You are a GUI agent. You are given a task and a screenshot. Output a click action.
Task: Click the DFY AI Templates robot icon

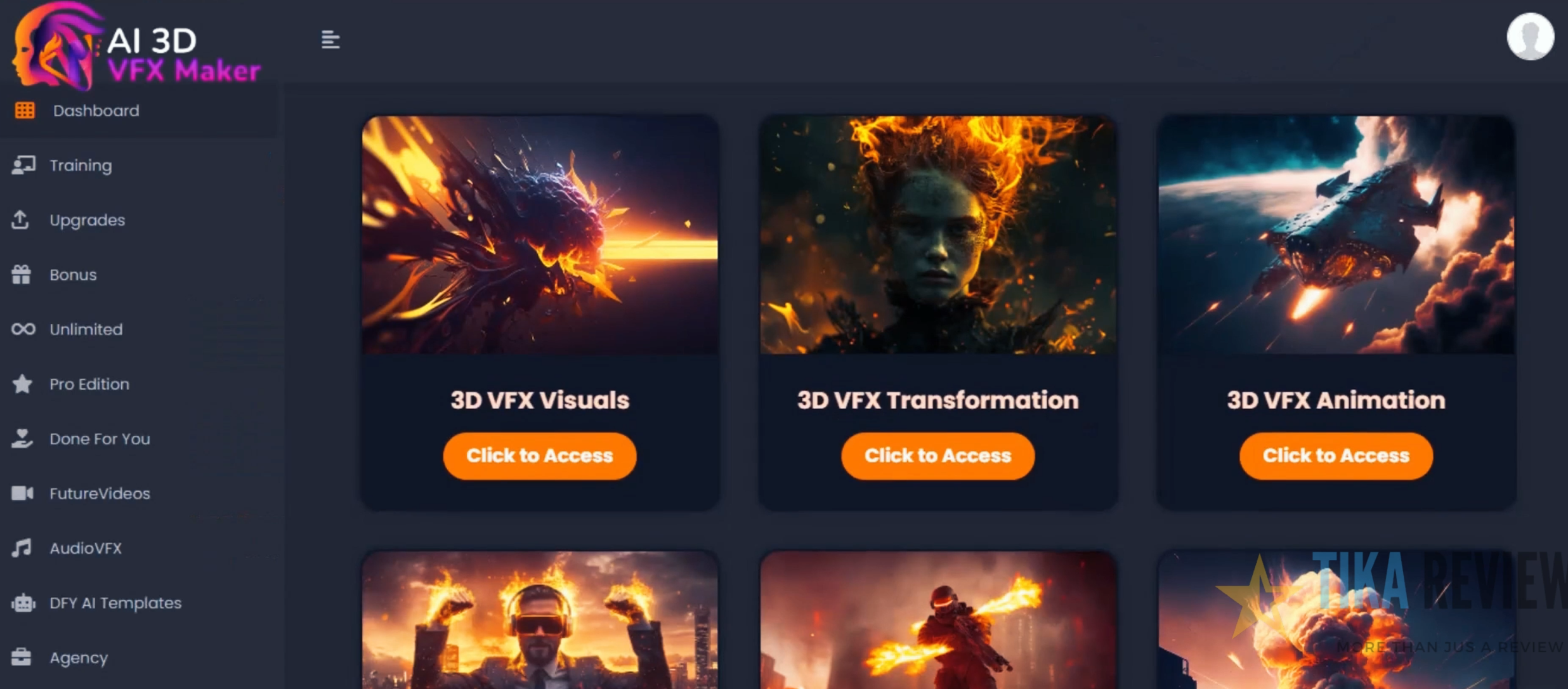[x=23, y=603]
